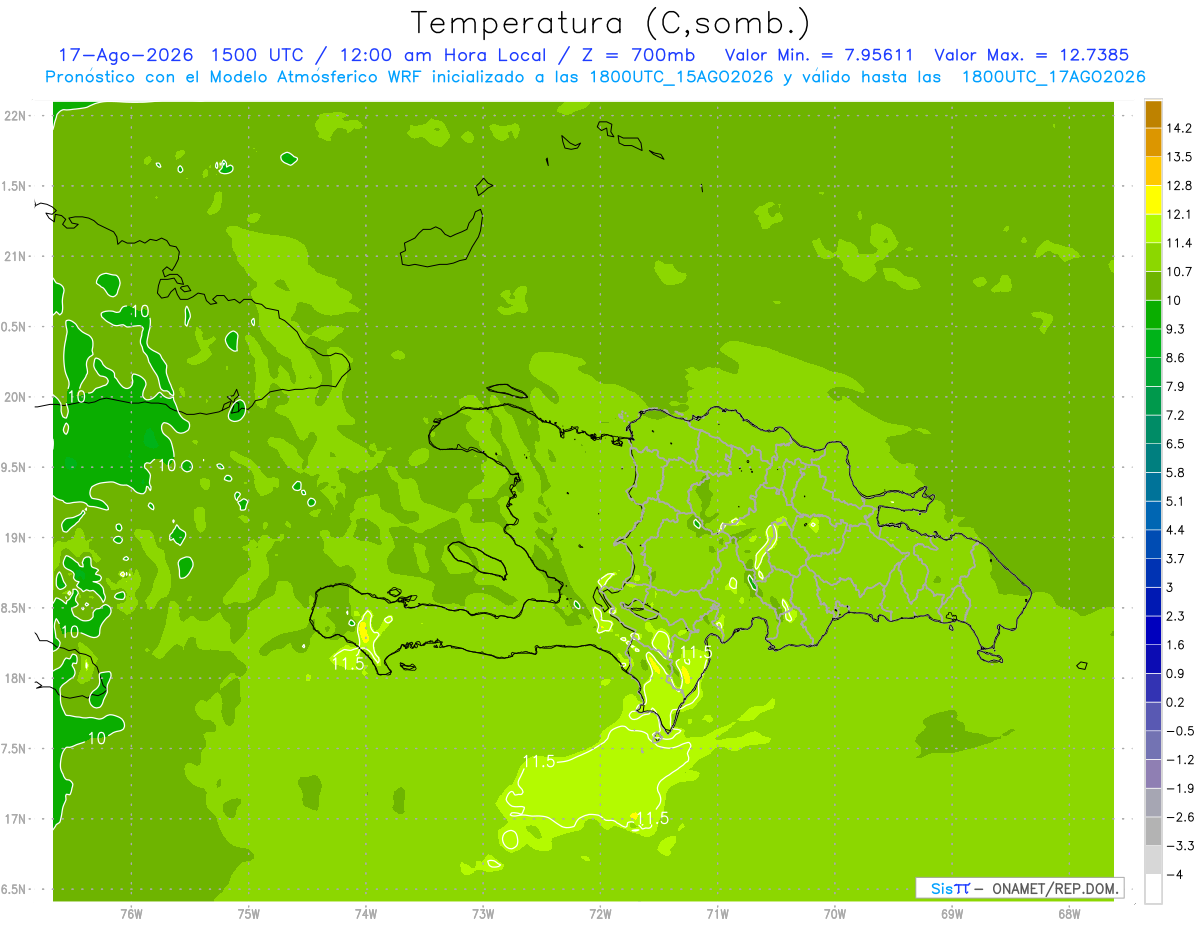Viewport: 1200px width, 927px height.
Task: Click the "5.1" color scale label
Action: click(x=1175, y=501)
